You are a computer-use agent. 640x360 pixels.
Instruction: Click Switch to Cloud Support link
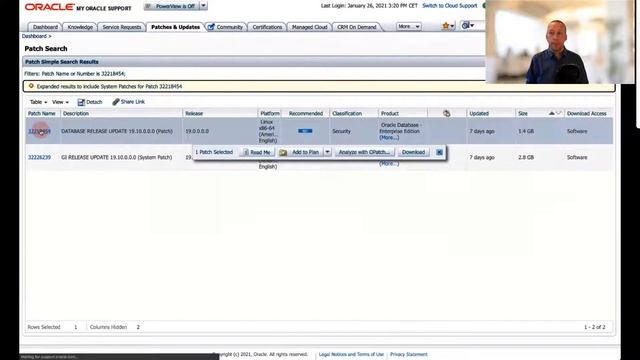point(449,6)
